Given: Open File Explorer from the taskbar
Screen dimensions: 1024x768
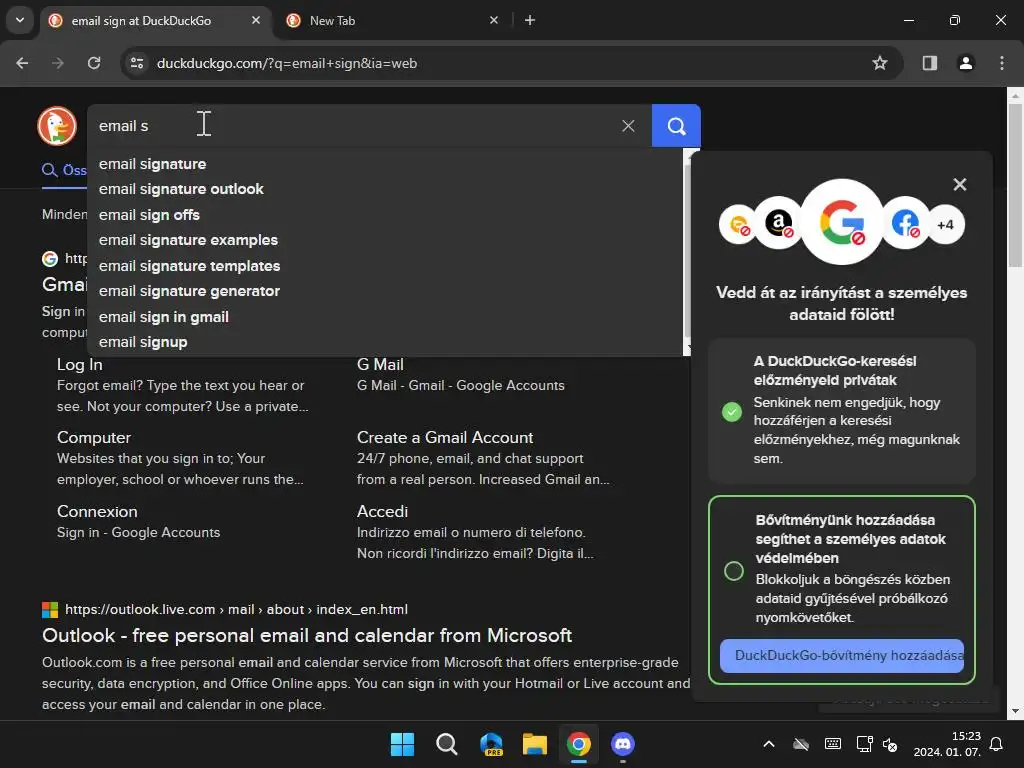Looking at the screenshot, I should (535, 744).
